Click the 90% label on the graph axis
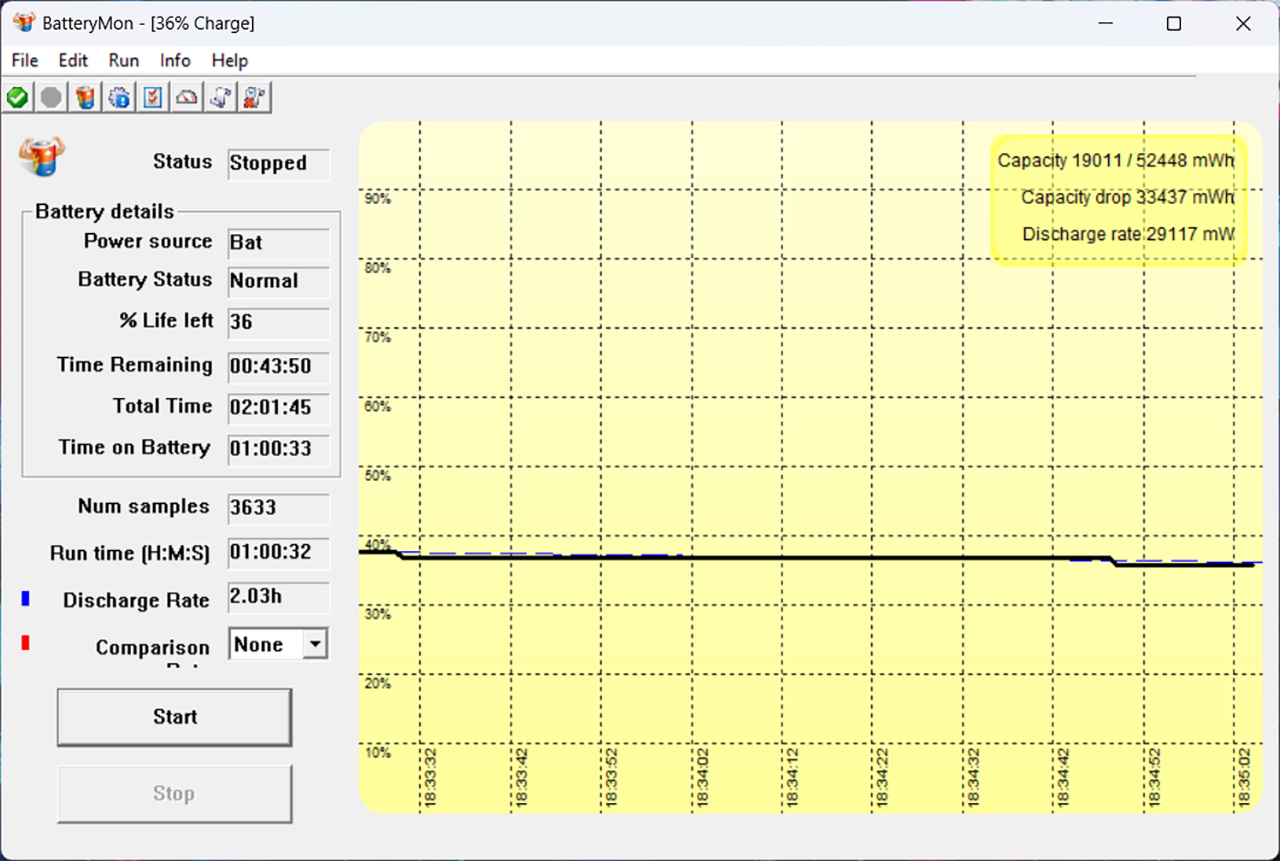 click(x=377, y=199)
